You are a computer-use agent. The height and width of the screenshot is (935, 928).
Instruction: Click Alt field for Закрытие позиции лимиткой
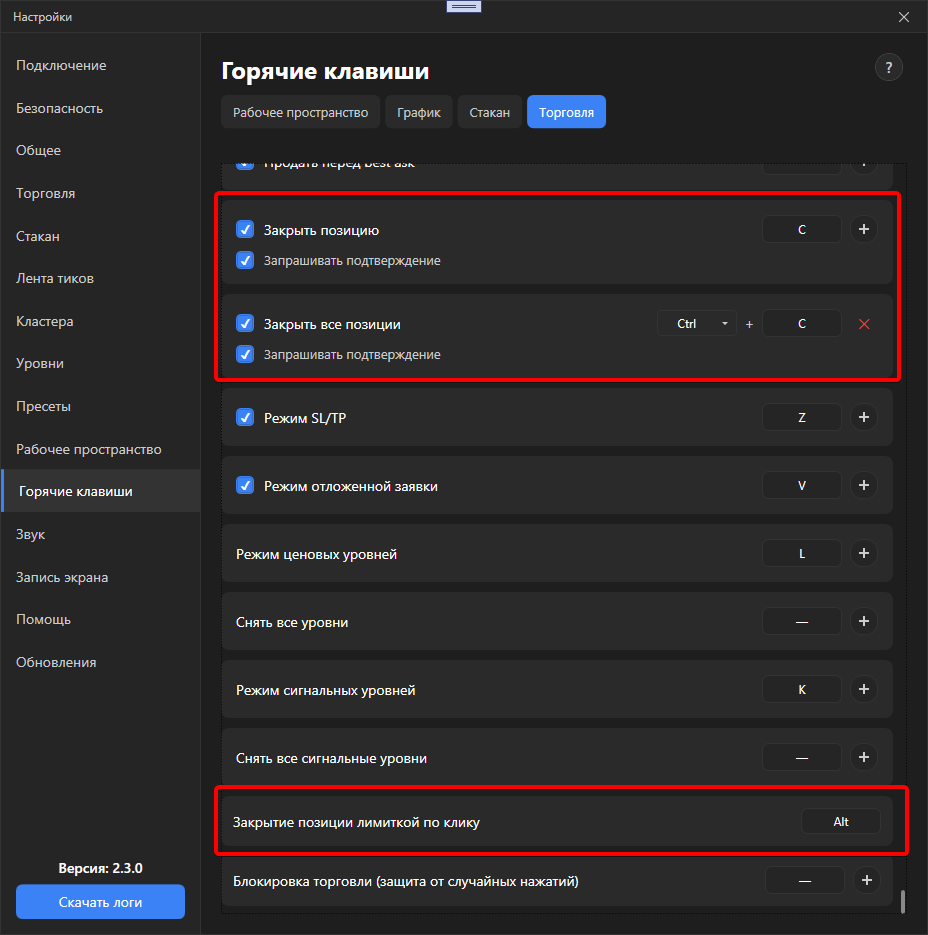coord(841,821)
